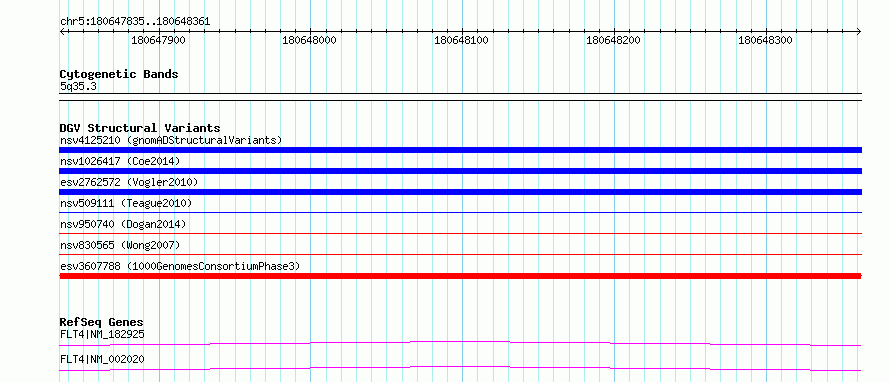Select the RefSeq Genes track title
Viewport: 890px width, 382px height.
tap(102, 322)
